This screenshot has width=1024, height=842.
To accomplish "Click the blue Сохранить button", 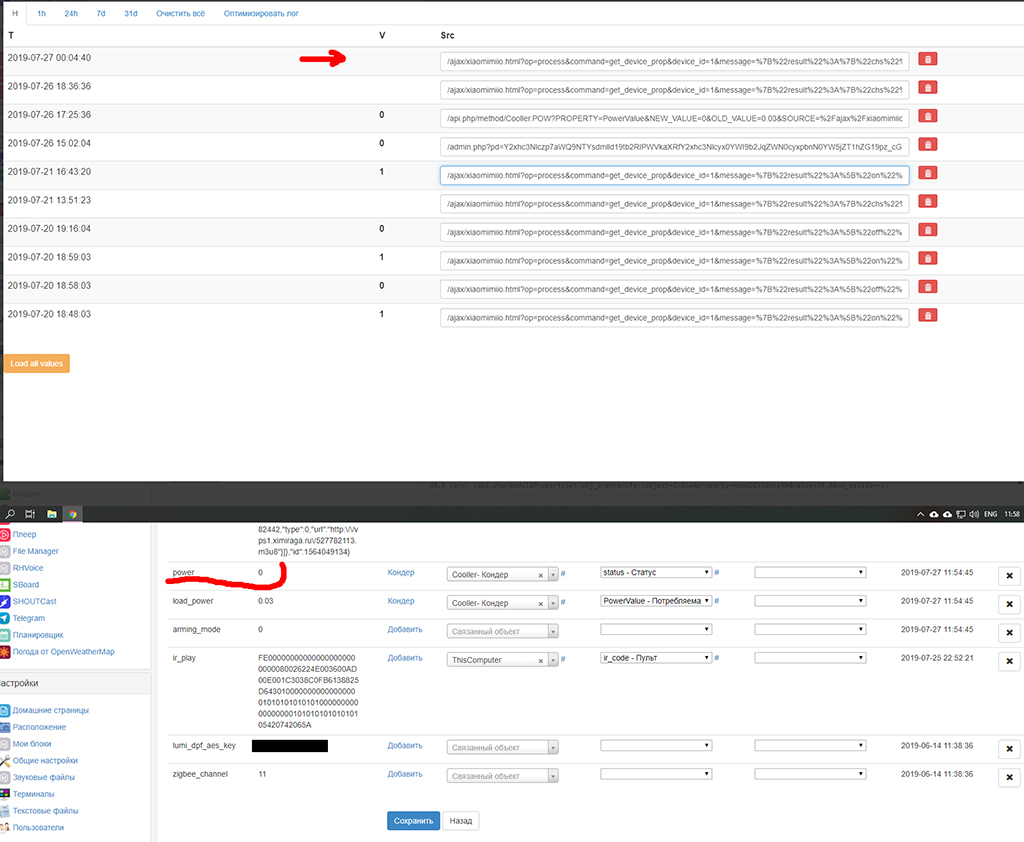I will tap(412, 820).
